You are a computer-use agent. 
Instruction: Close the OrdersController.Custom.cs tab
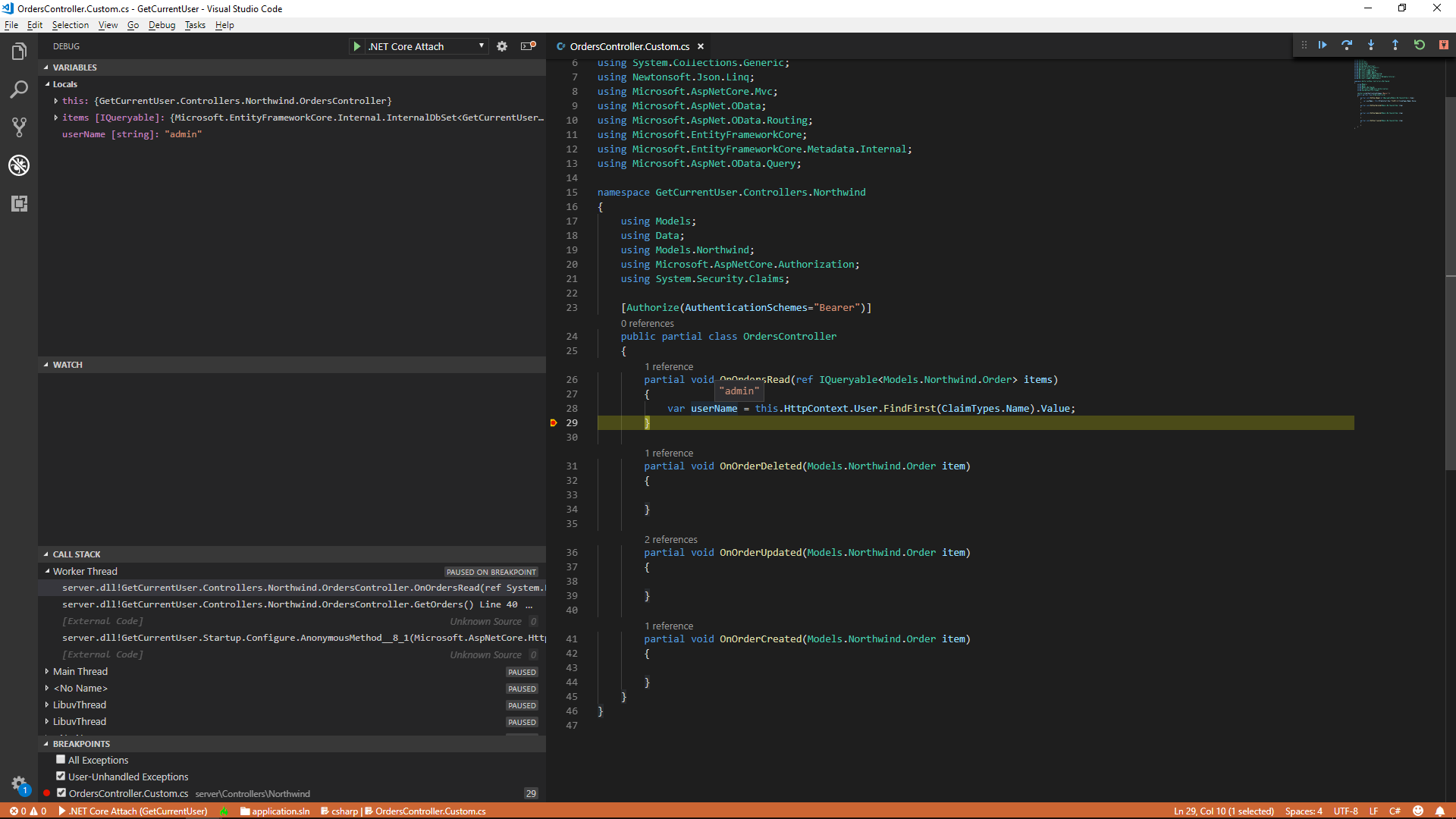pyautogui.click(x=701, y=46)
